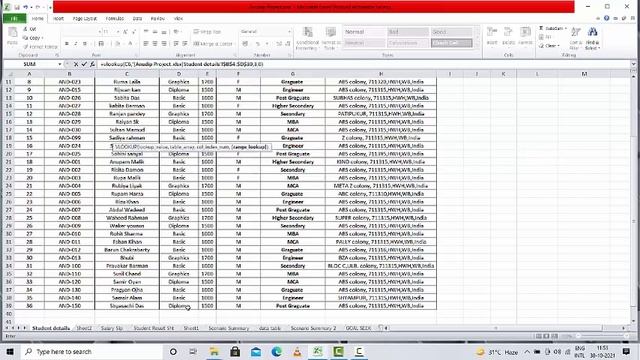The image size is (640, 360).
Task: Open the General number format dropdown
Action: pyautogui.click(x=289, y=32)
